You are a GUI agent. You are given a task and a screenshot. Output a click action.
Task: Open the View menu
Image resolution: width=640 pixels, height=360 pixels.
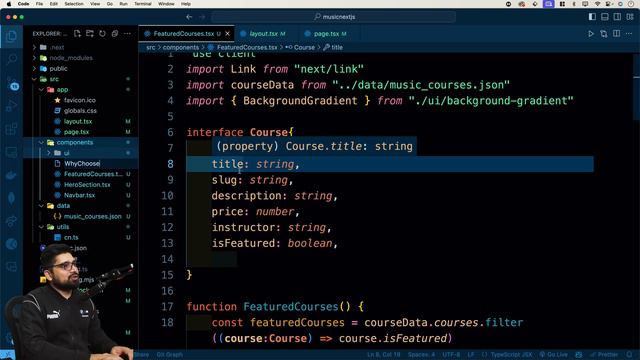tap(95, 4)
